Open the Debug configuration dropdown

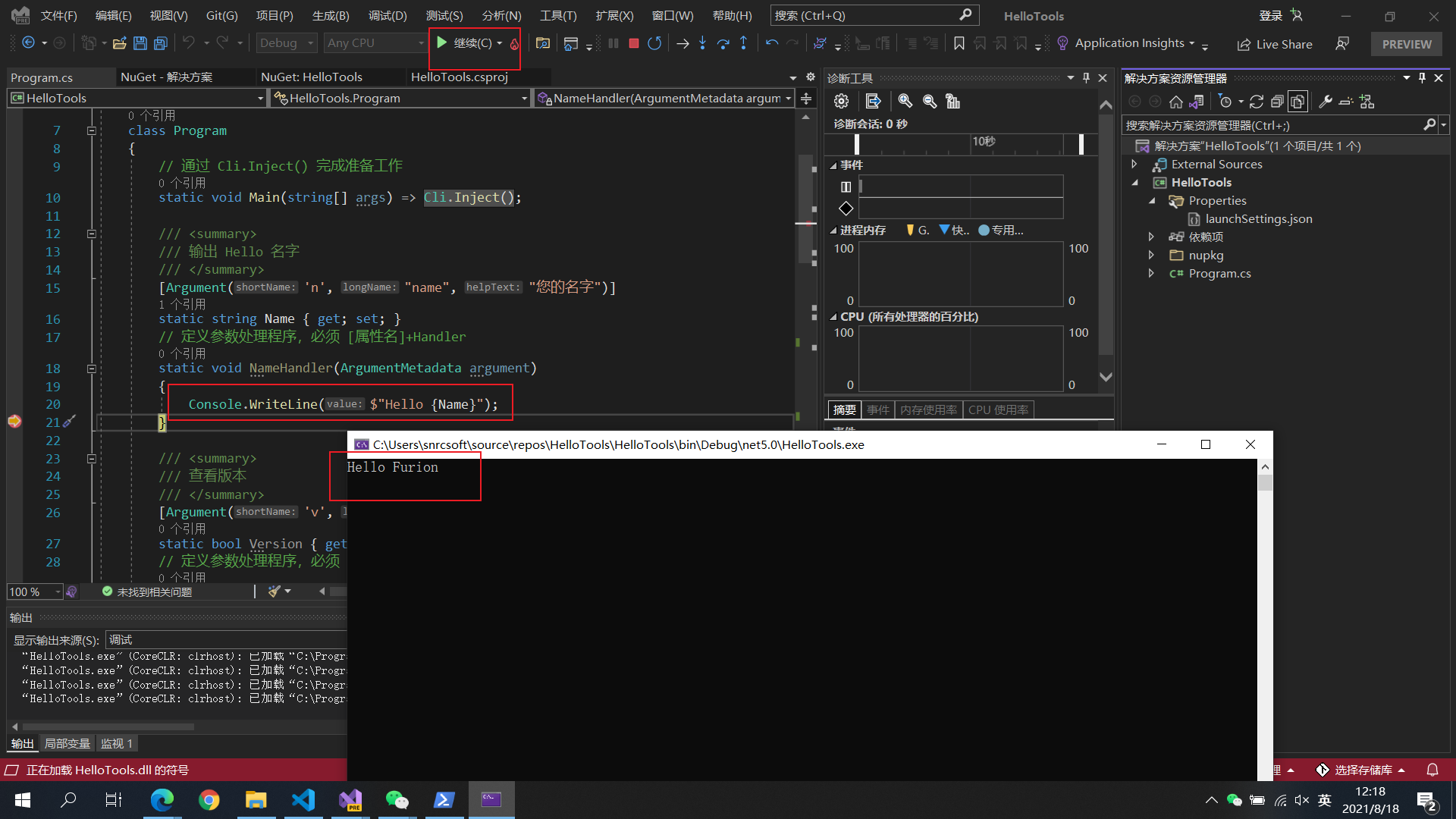(x=286, y=44)
